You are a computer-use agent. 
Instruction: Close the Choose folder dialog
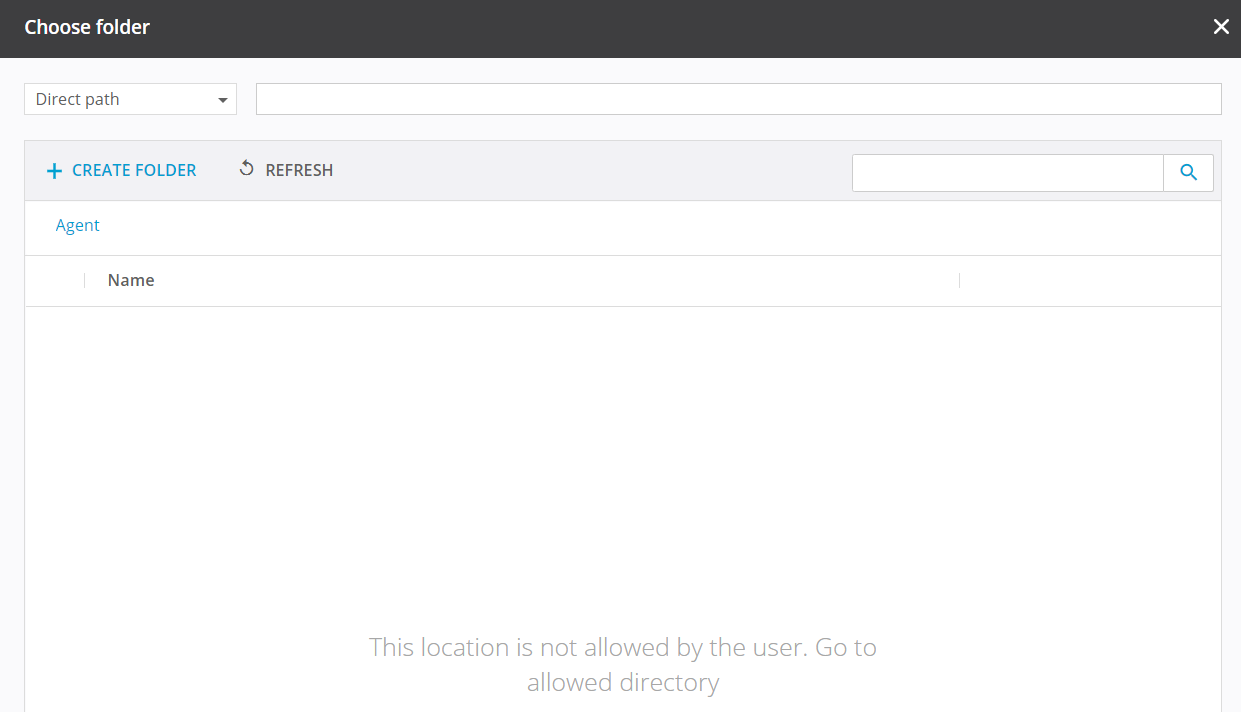pyautogui.click(x=1221, y=27)
